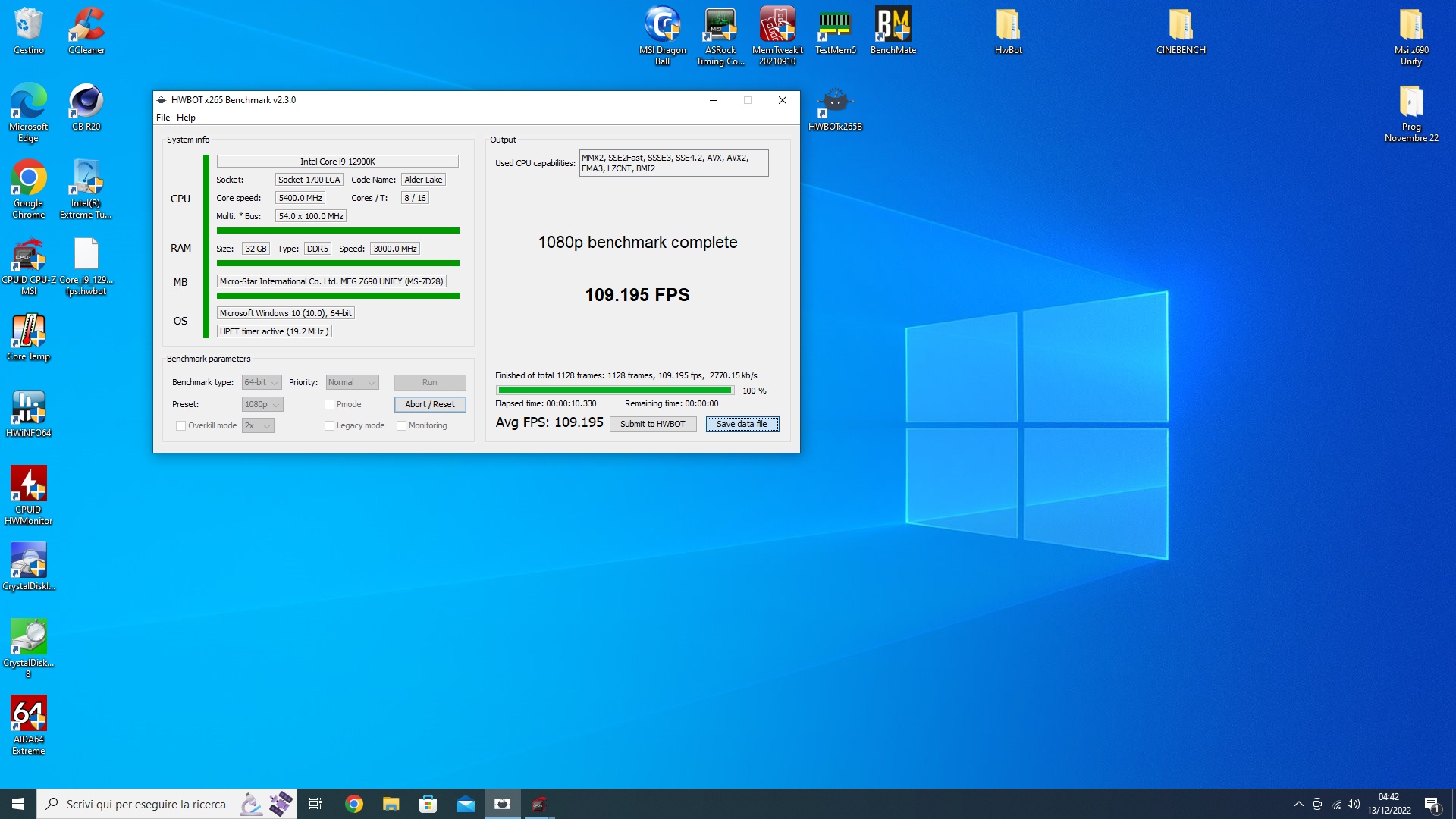
Task: Click the benchmark progress bar
Action: (615, 391)
